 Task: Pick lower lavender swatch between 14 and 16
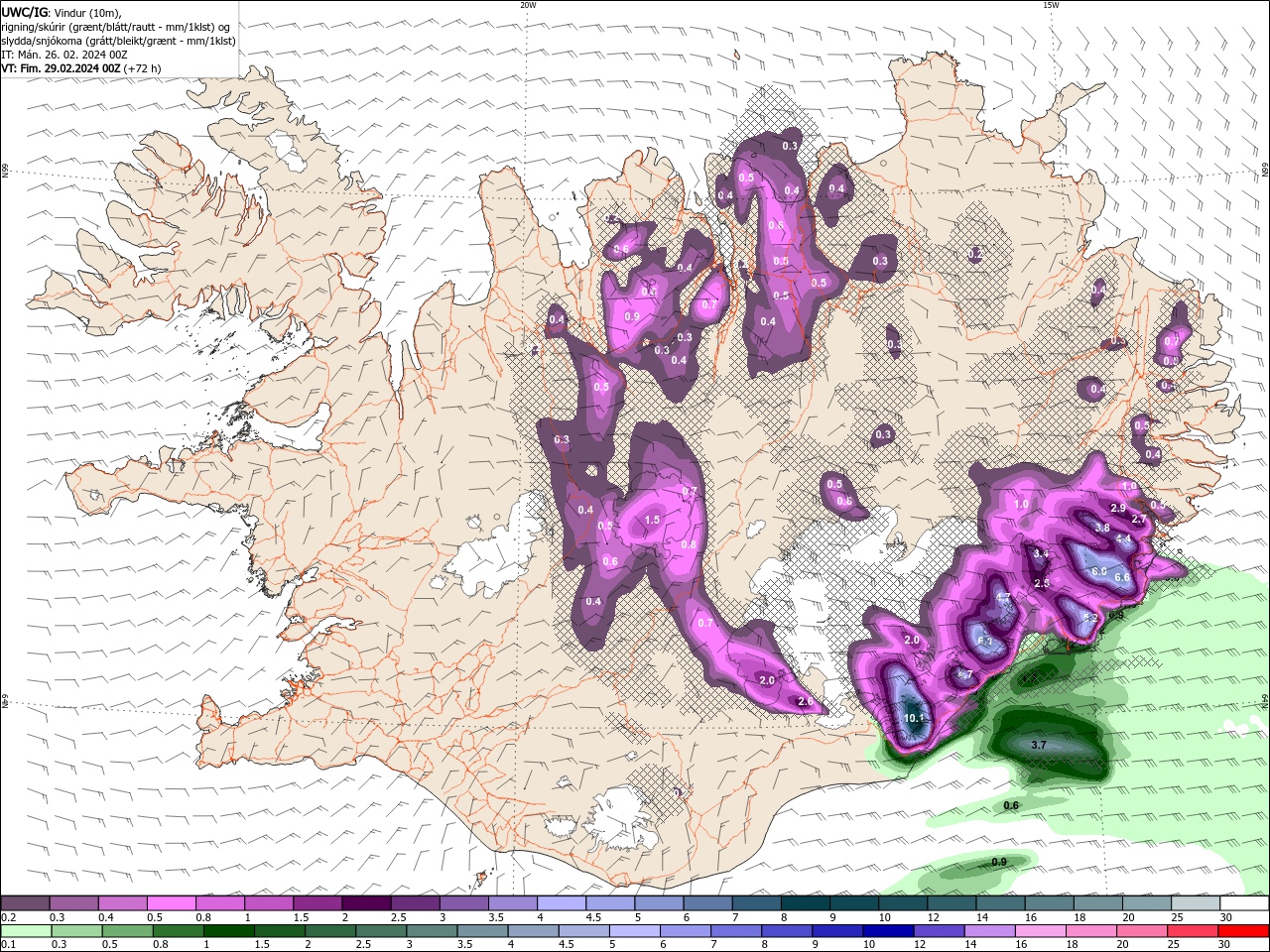(x=990, y=931)
